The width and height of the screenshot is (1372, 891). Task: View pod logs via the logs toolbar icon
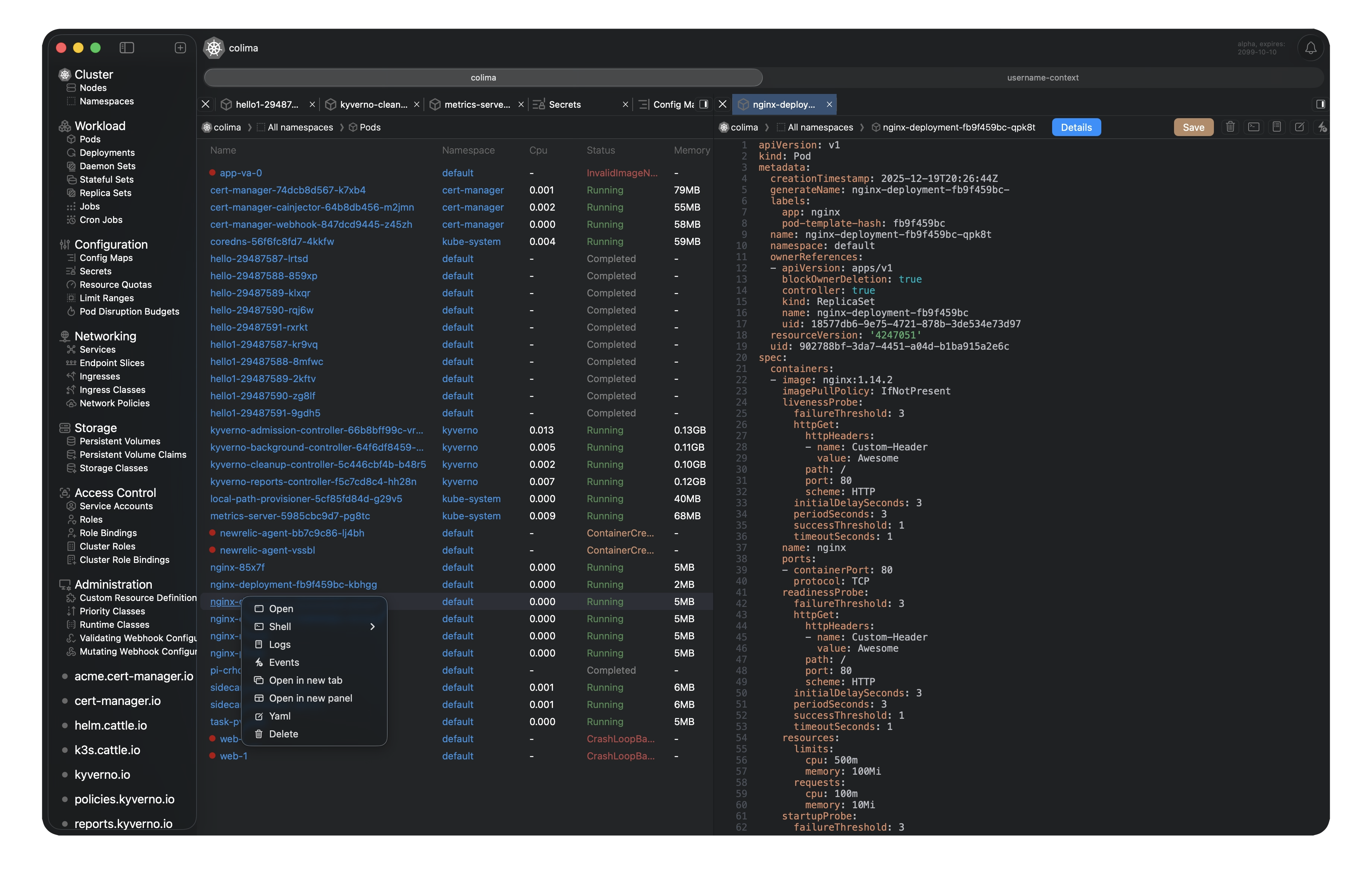(1277, 127)
